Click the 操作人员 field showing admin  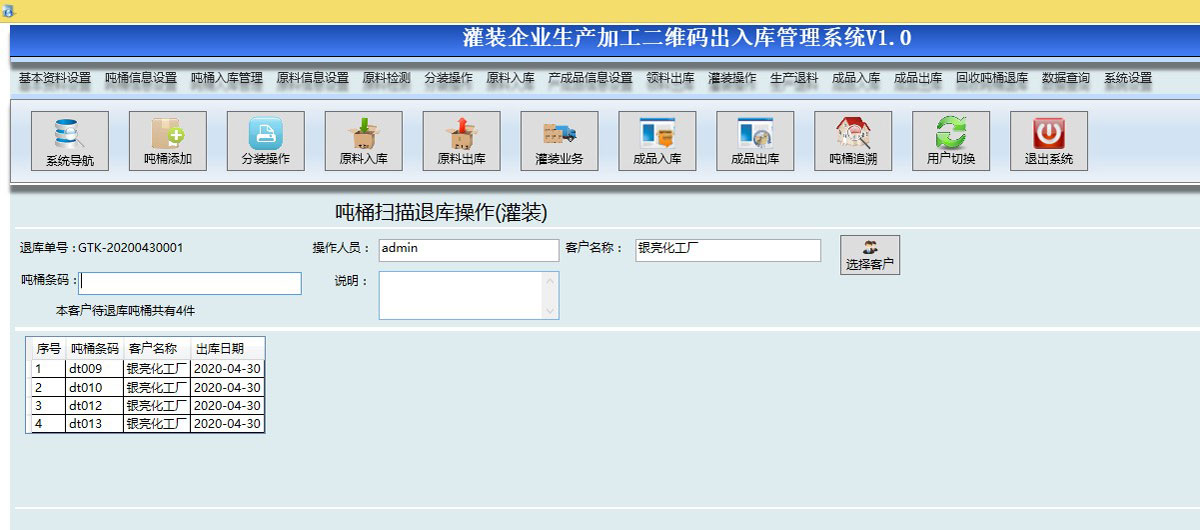469,250
